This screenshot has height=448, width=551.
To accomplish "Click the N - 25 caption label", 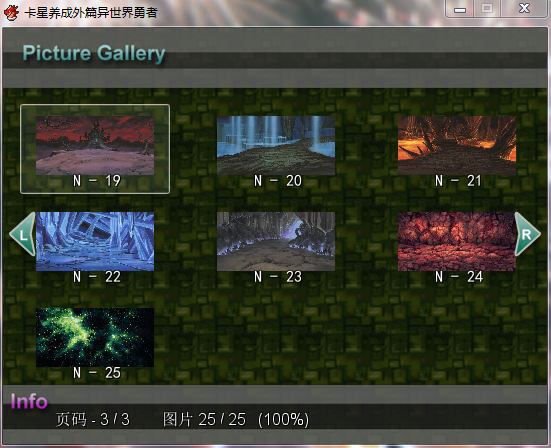I will tap(97, 373).
